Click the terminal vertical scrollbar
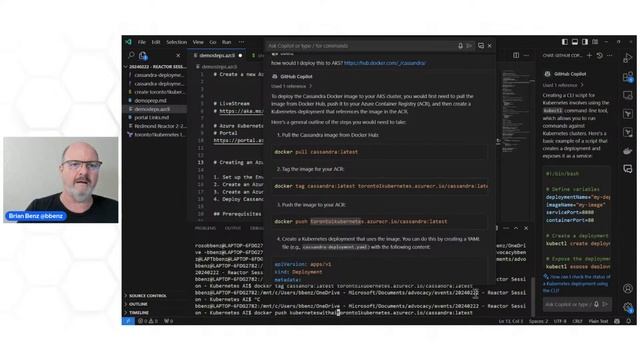 coord(533,296)
